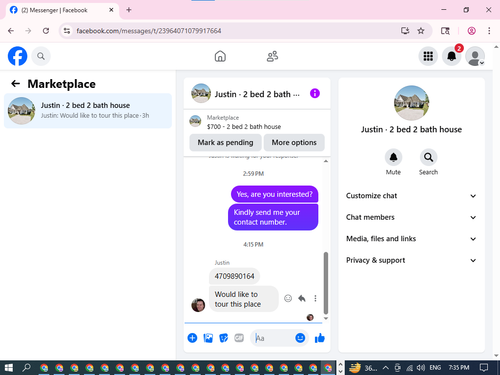
Task: Expand Chat members section
Action: [x=411, y=217]
